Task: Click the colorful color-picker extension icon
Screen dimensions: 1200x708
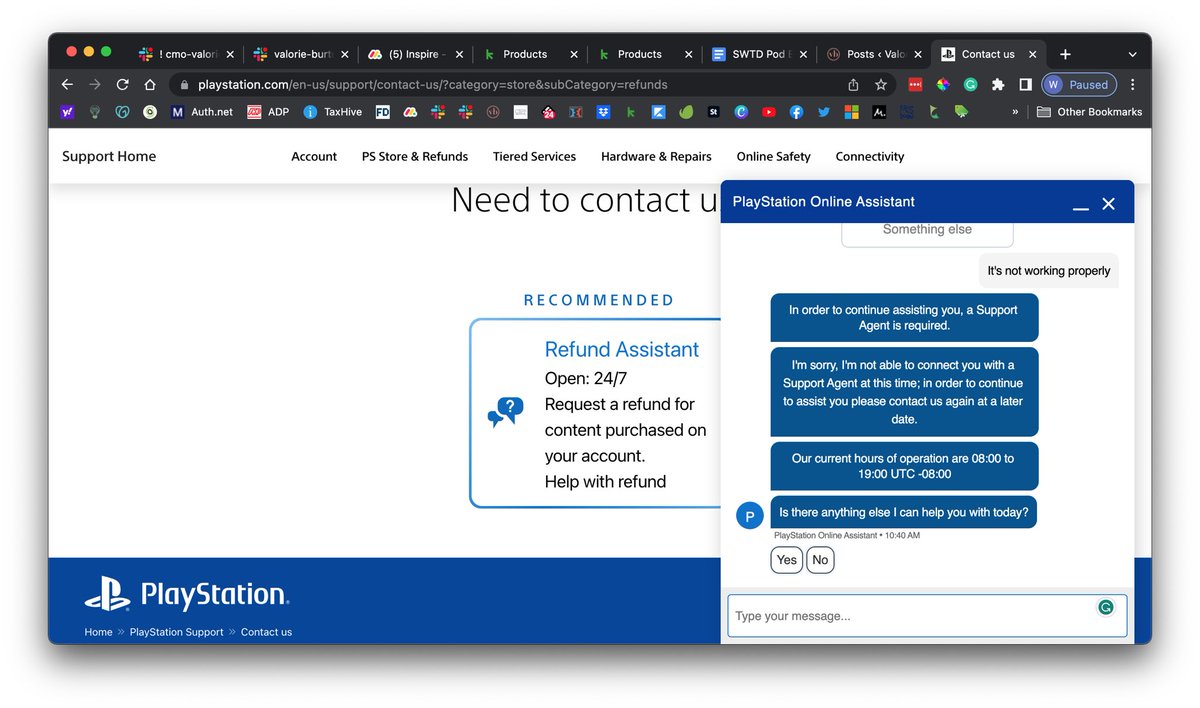Action: coord(943,85)
